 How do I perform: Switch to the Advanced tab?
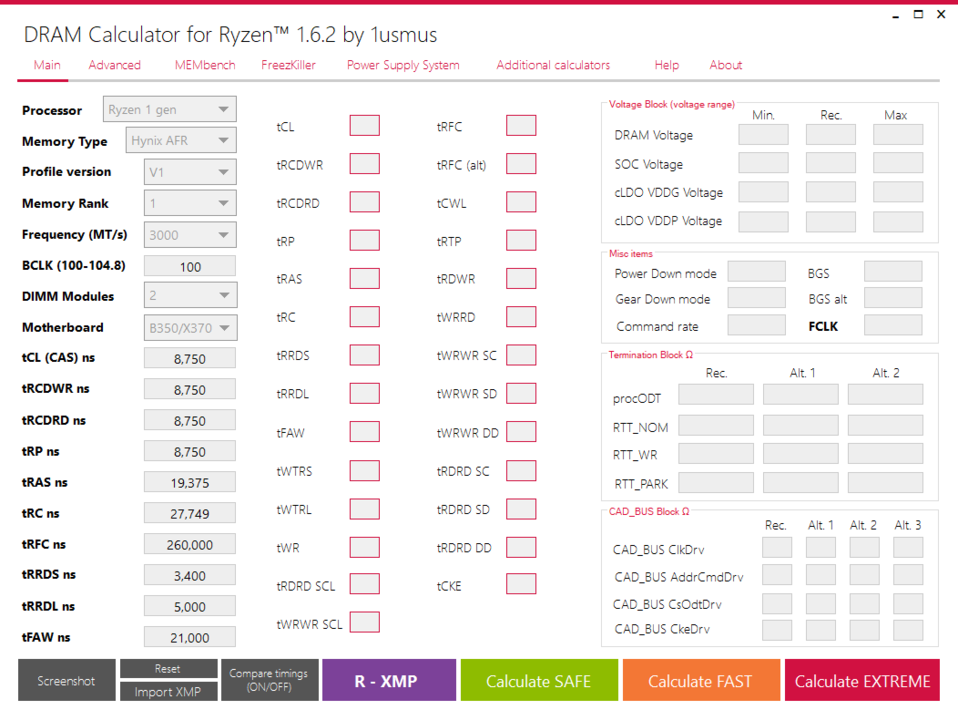pos(114,65)
